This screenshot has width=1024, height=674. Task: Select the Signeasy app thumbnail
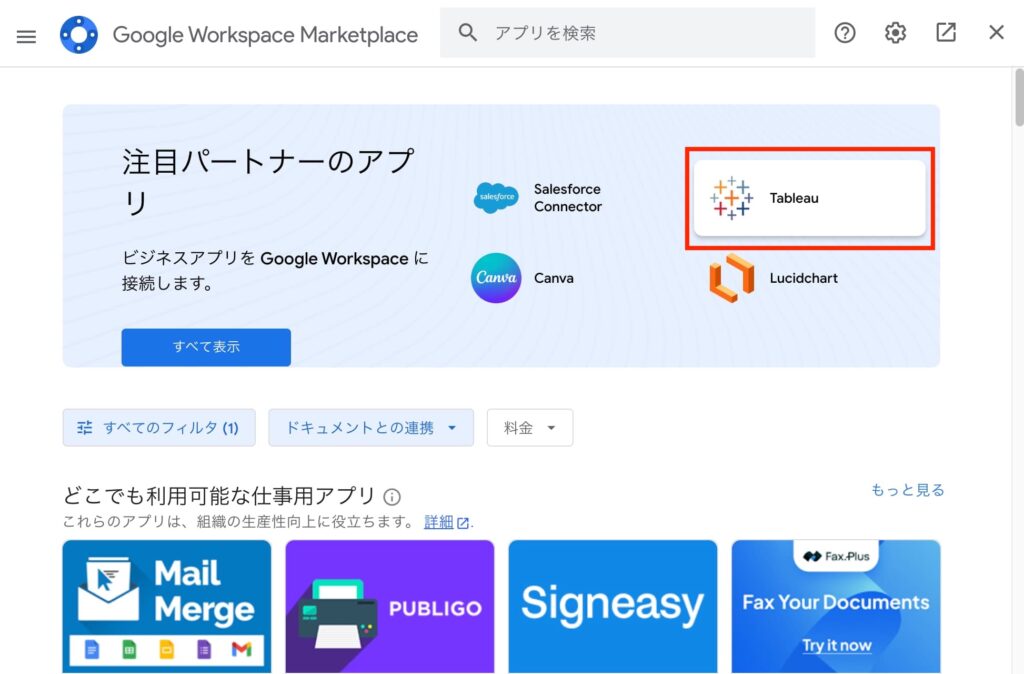(x=613, y=606)
